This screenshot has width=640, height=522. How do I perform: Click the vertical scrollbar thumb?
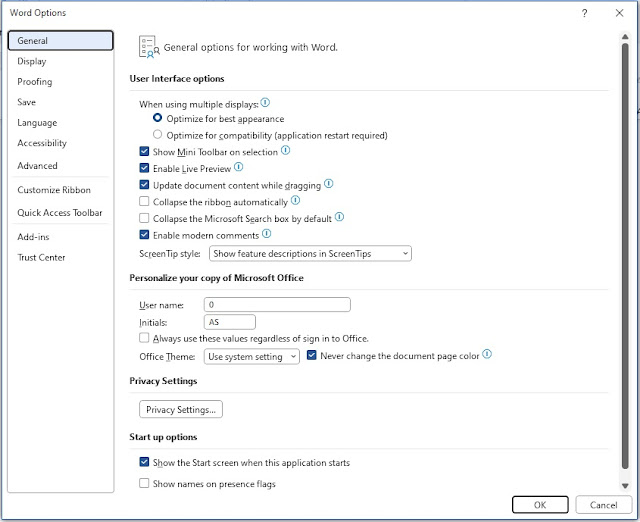click(x=625, y=255)
